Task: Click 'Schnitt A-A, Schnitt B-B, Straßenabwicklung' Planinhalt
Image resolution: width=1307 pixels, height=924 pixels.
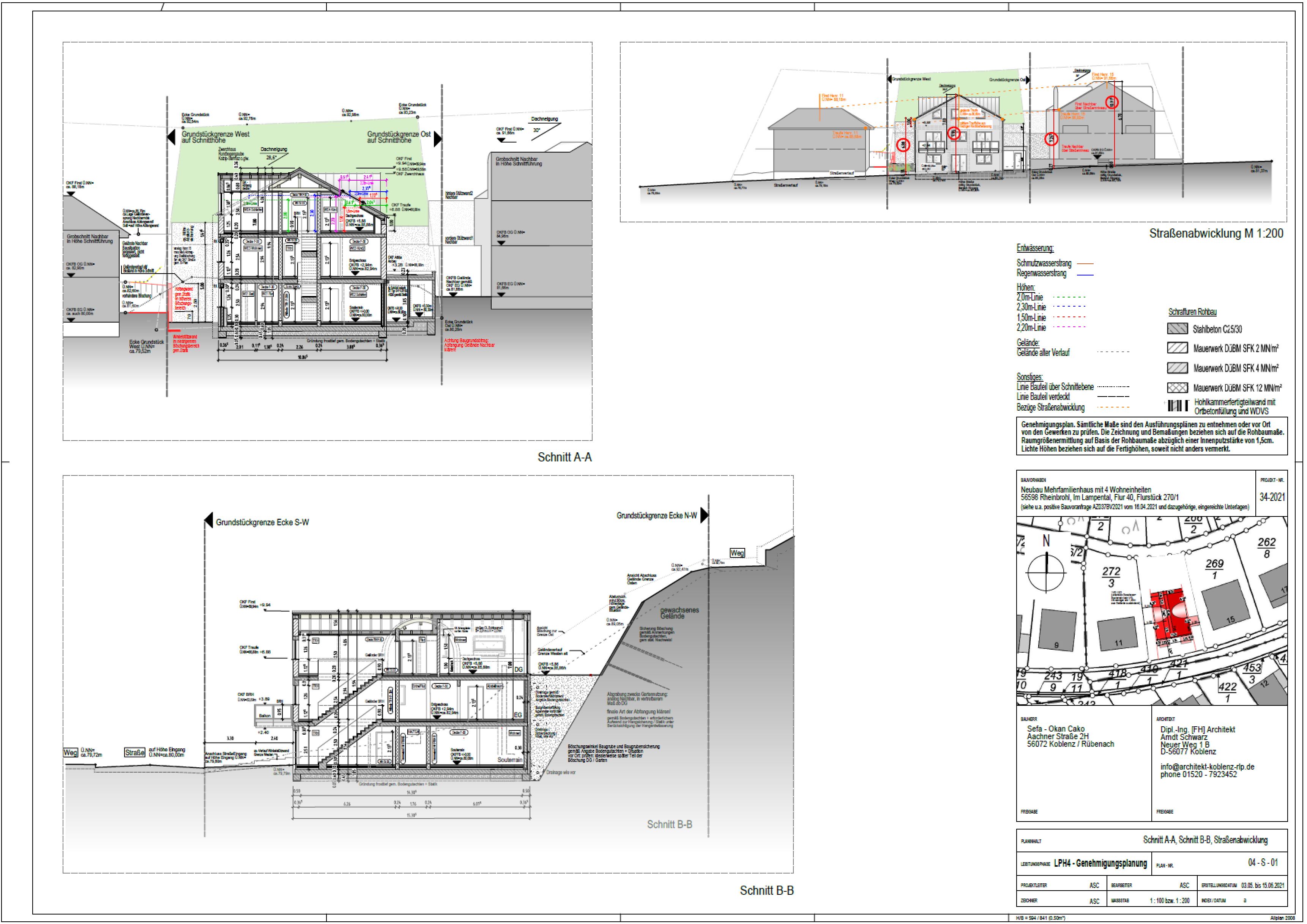Action: click(x=1205, y=840)
